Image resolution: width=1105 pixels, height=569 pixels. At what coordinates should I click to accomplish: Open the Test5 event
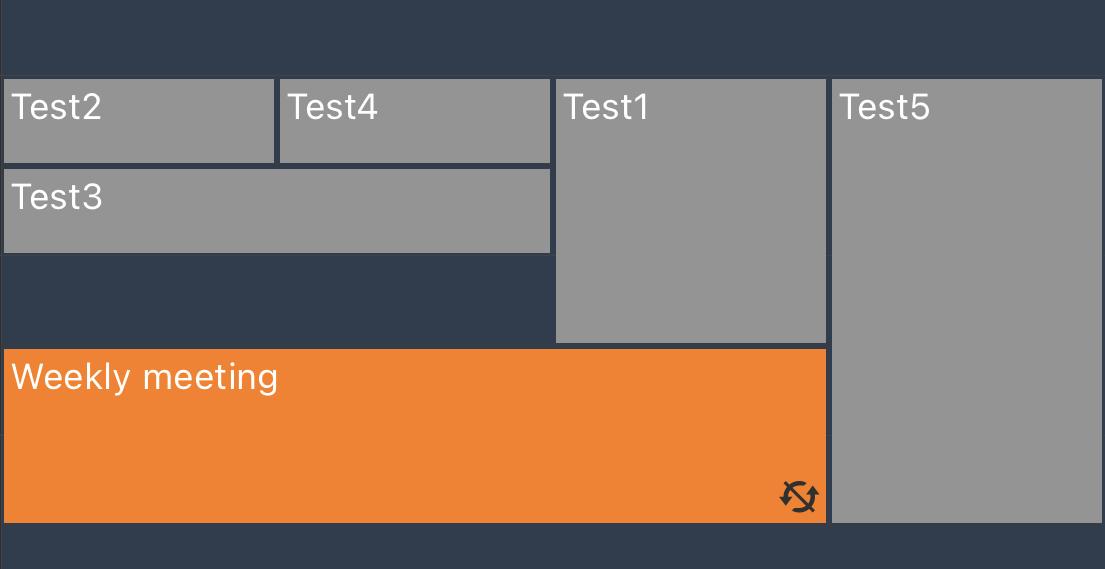coord(966,300)
